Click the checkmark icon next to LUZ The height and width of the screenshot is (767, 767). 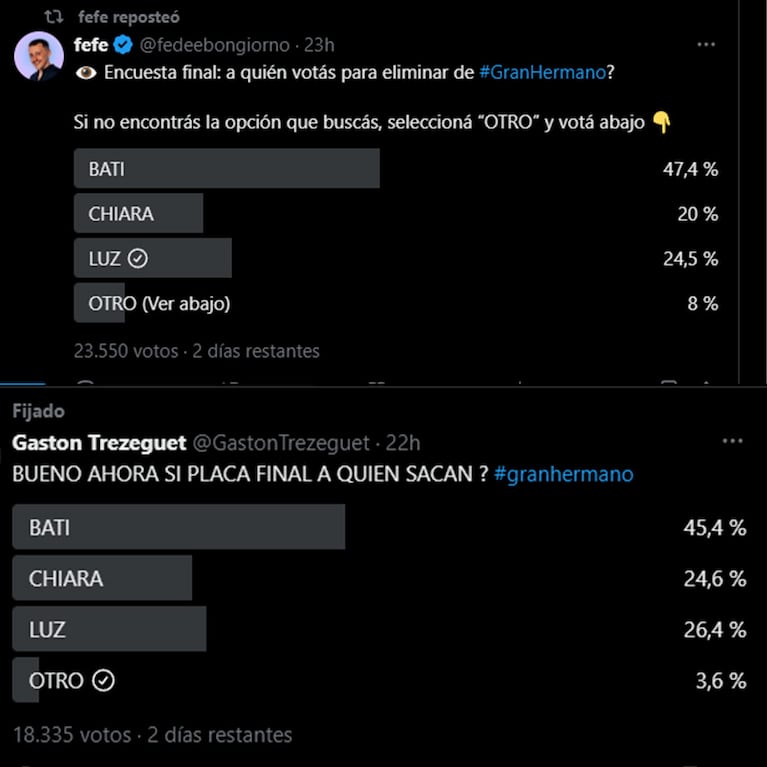click(138, 258)
